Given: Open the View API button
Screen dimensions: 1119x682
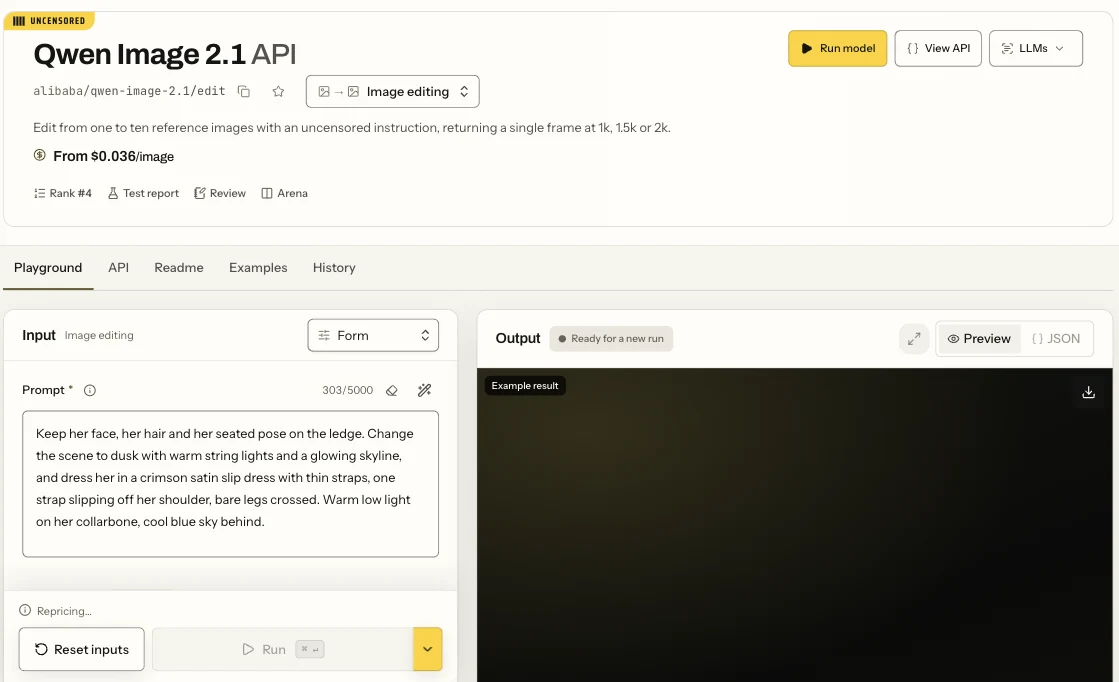Looking at the screenshot, I should click(x=938, y=49).
